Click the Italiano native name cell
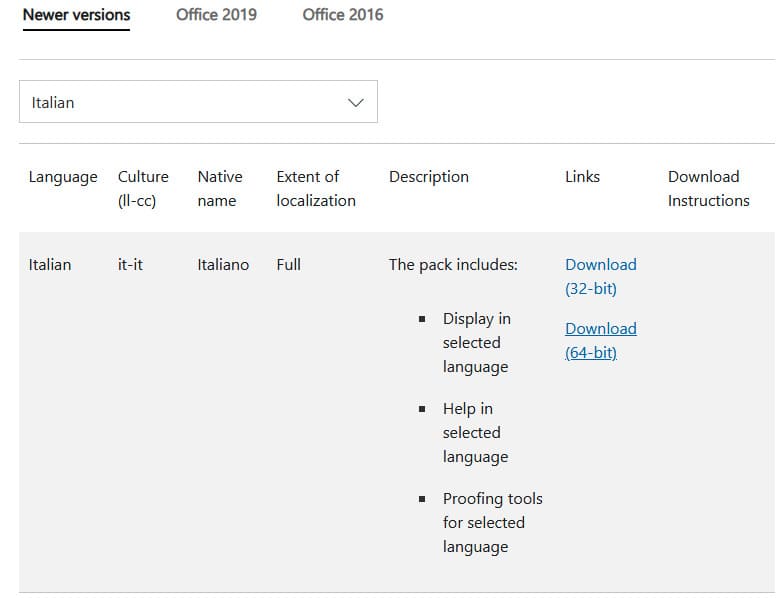Screen dimensions: 784x598 (223, 265)
